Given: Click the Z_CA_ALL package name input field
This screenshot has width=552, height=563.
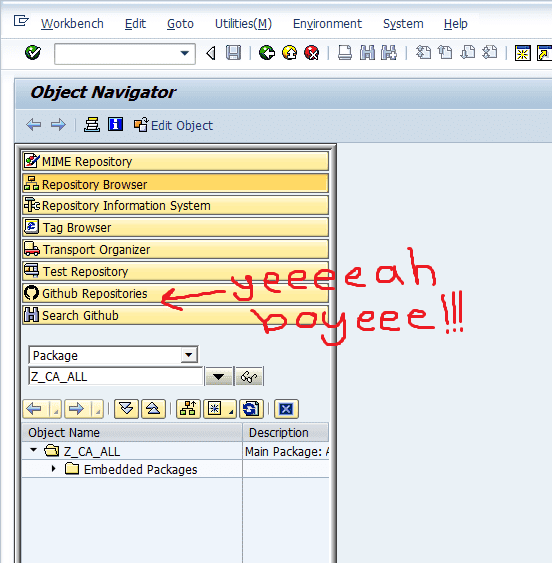Looking at the screenshot, I should tap(116, 376).
